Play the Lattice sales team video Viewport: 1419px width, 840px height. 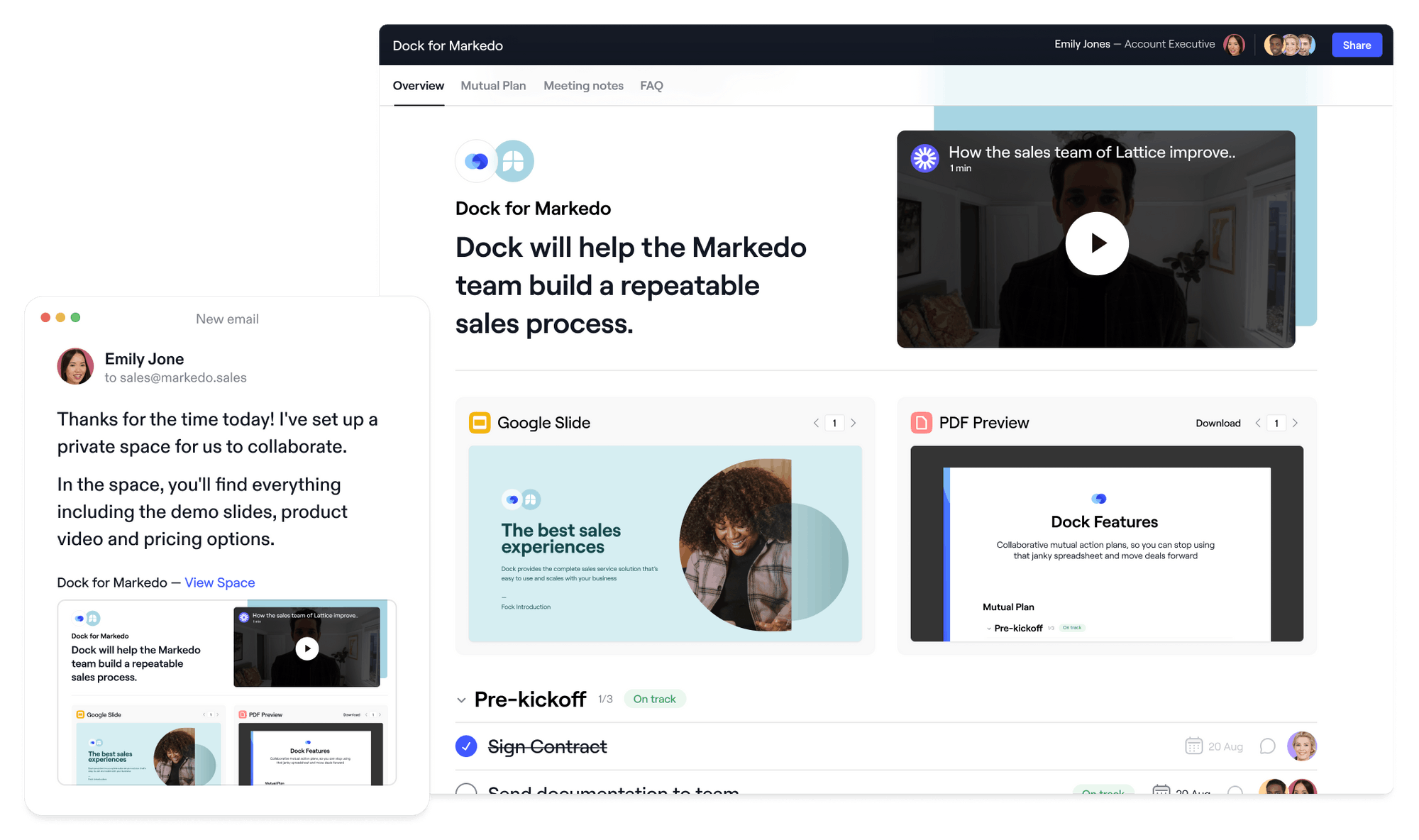pos(1096,243)
